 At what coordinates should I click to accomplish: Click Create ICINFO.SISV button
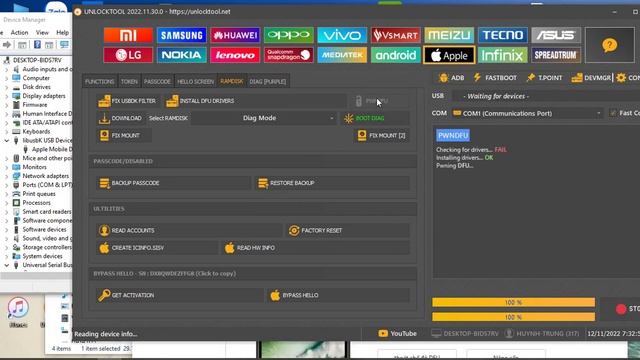pos(157,248)
